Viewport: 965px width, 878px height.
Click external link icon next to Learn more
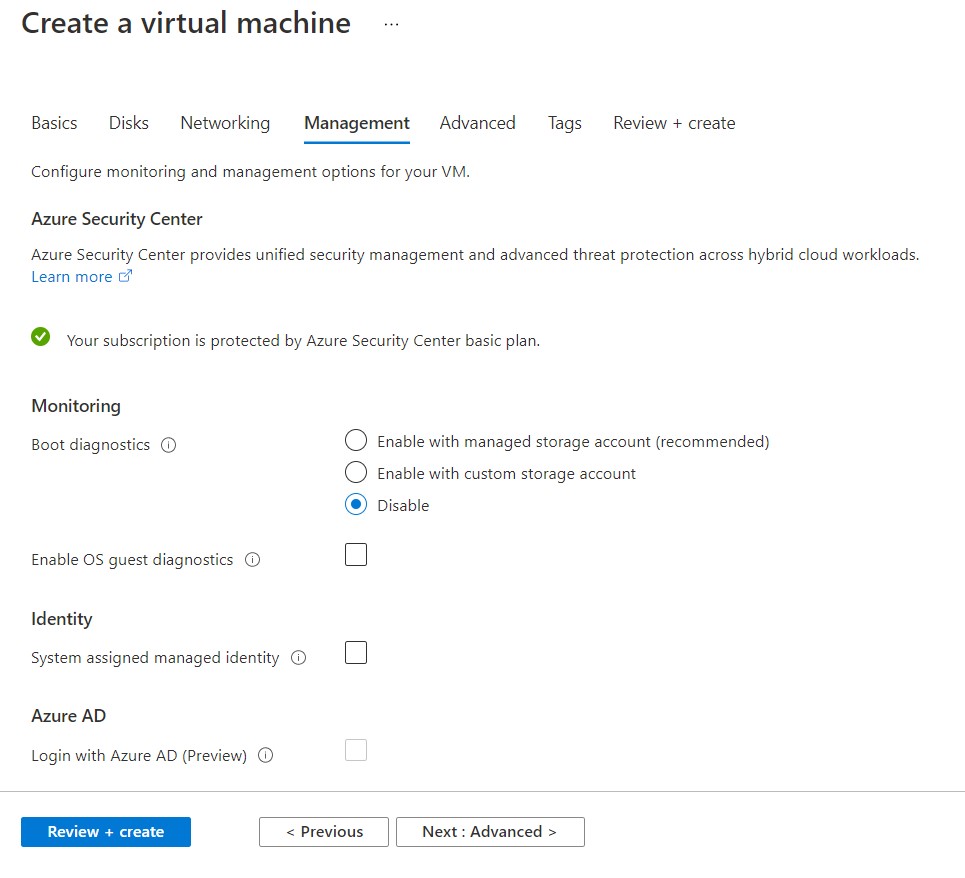pos(125,277)
